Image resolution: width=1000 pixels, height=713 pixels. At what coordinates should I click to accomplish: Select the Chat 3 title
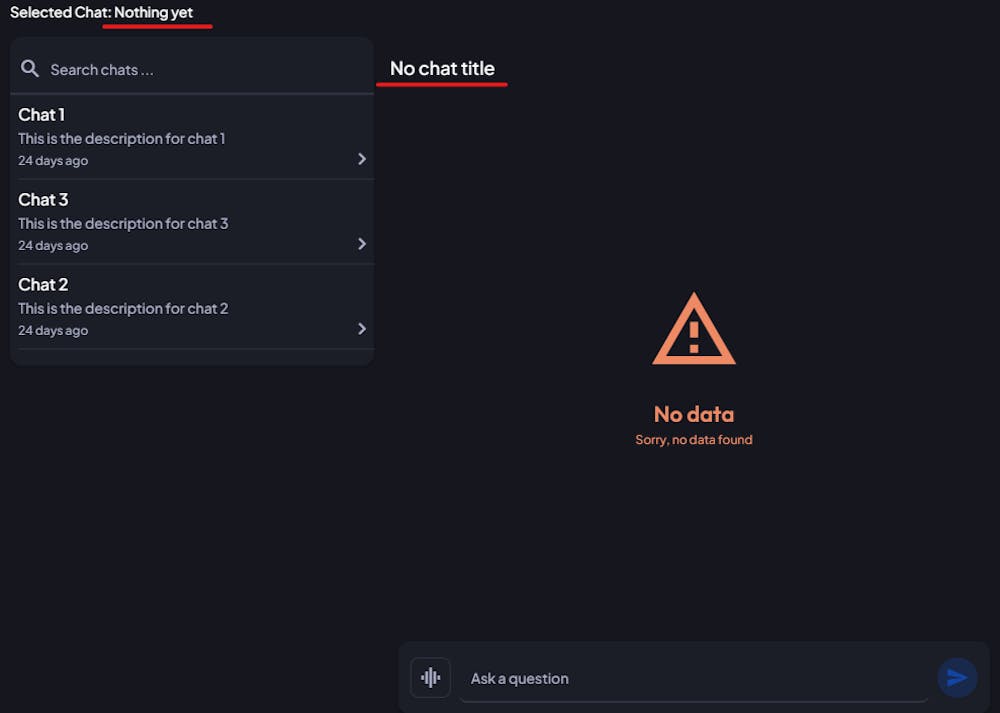click(43, 200)
